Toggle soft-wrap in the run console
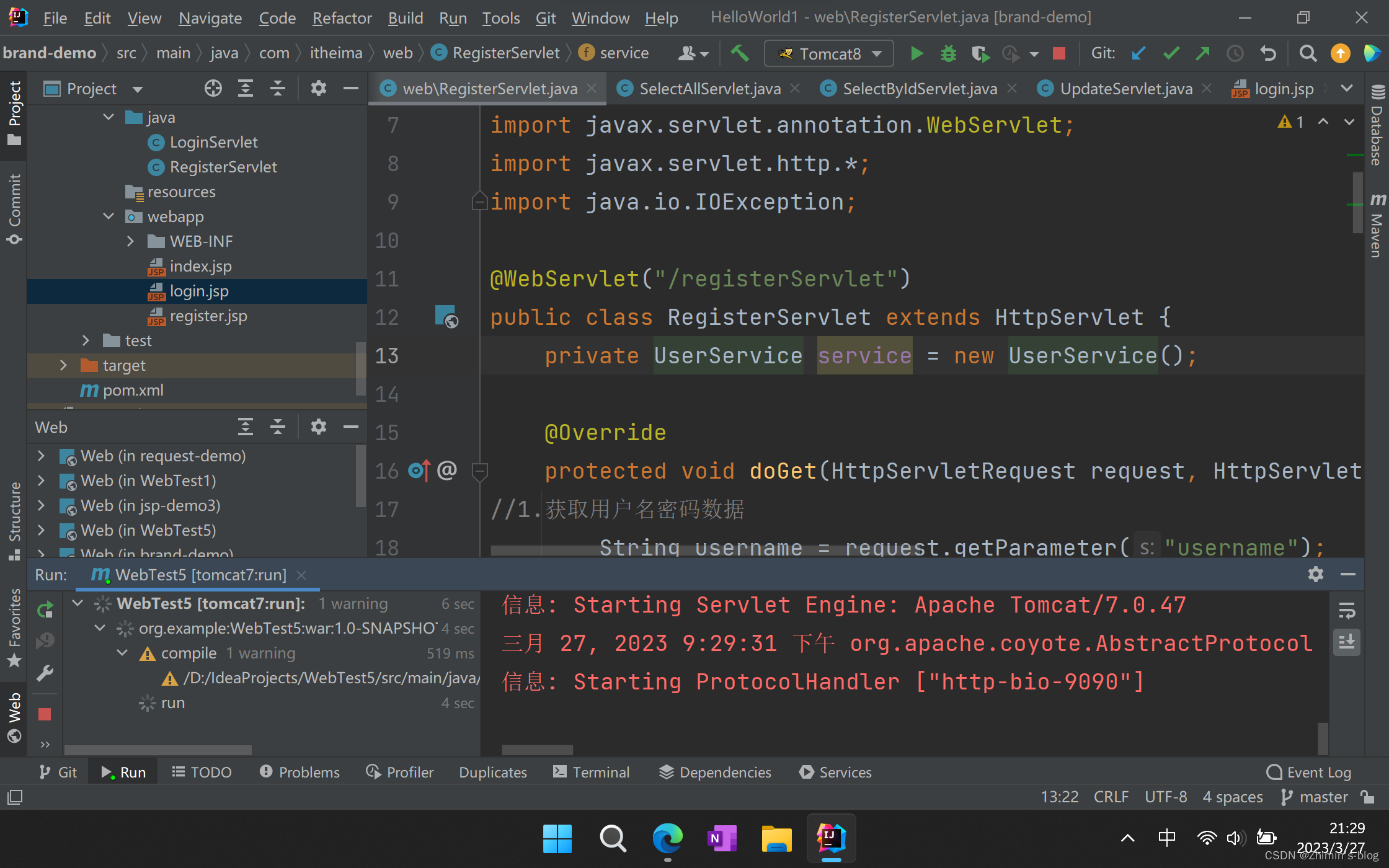The image size is (1389, 868). 1347,611
